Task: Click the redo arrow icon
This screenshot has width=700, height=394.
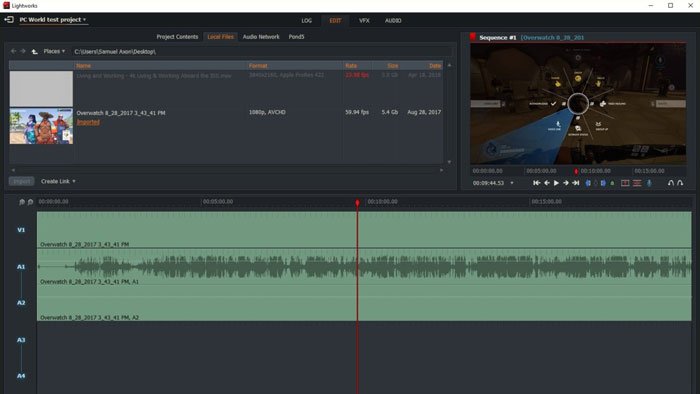Action: pyautogui.click(x=680, y=183)
